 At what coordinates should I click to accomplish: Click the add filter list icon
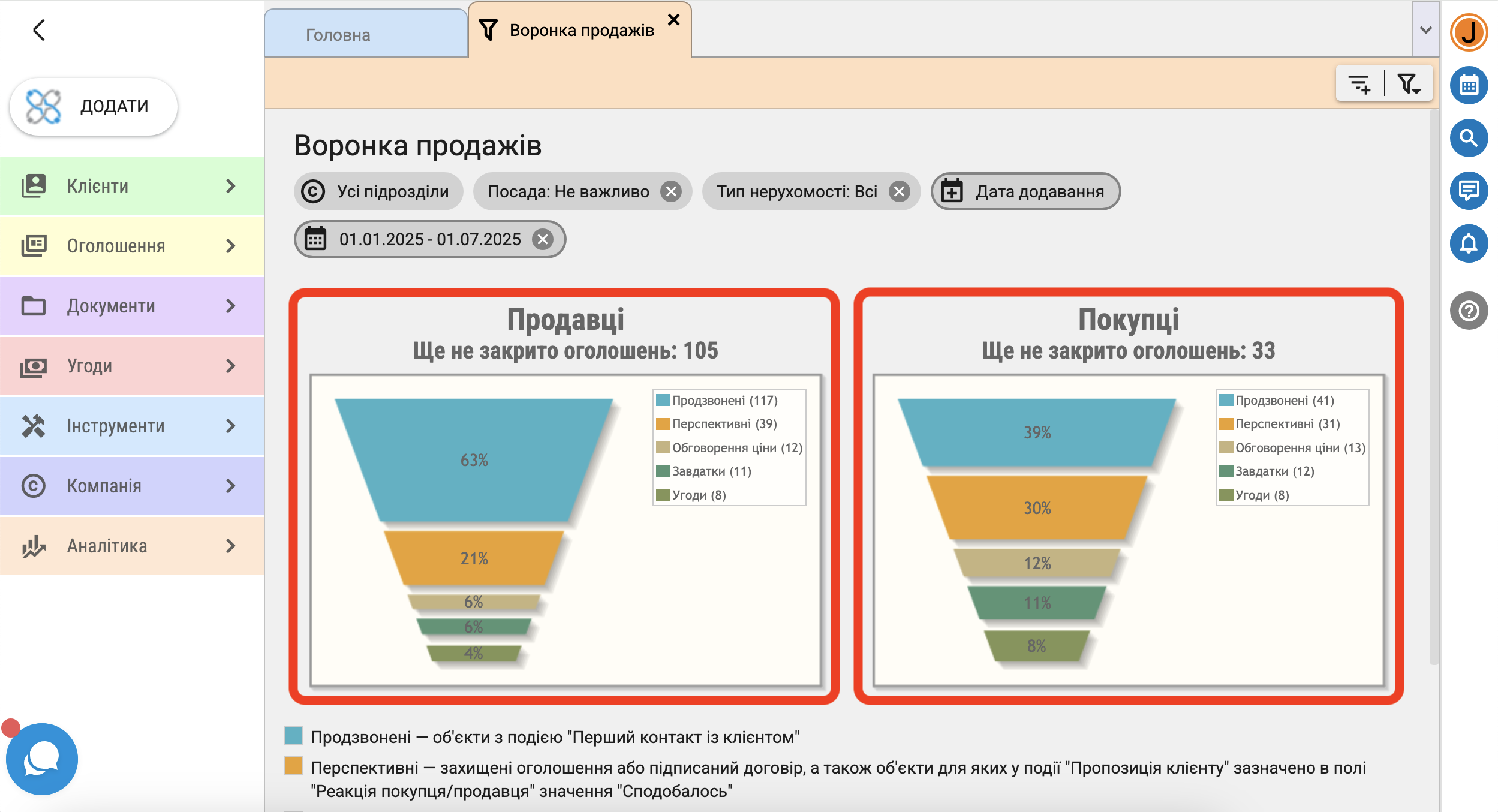coord(1359,84)
